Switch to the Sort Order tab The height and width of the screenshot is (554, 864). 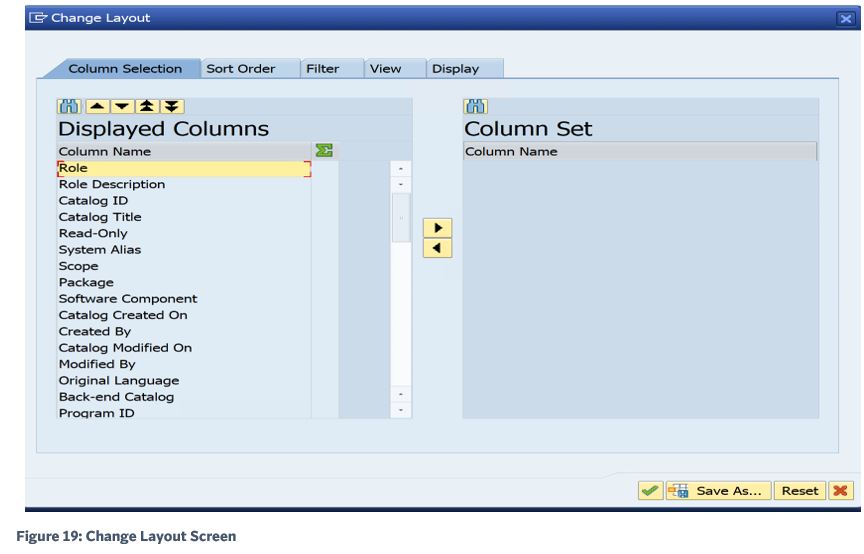pyautogui.click(x=241, y=69)
